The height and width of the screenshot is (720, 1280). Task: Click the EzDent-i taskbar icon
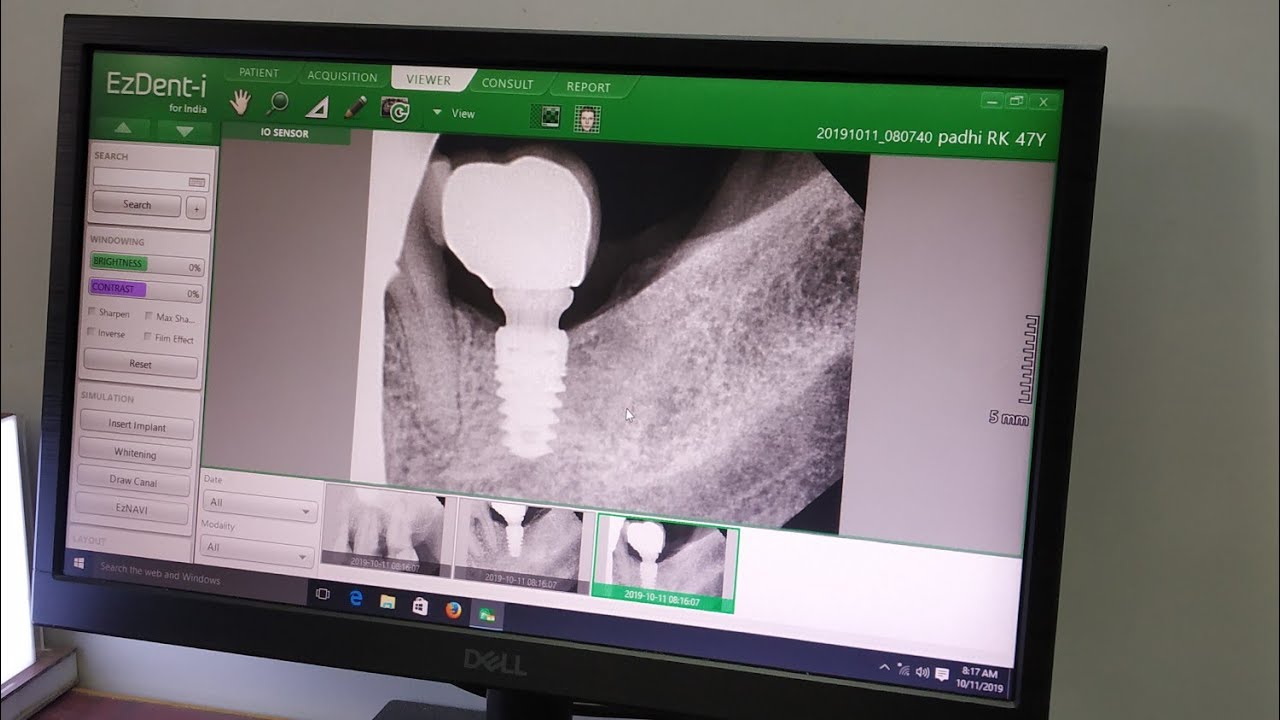(x=487, y=614)
